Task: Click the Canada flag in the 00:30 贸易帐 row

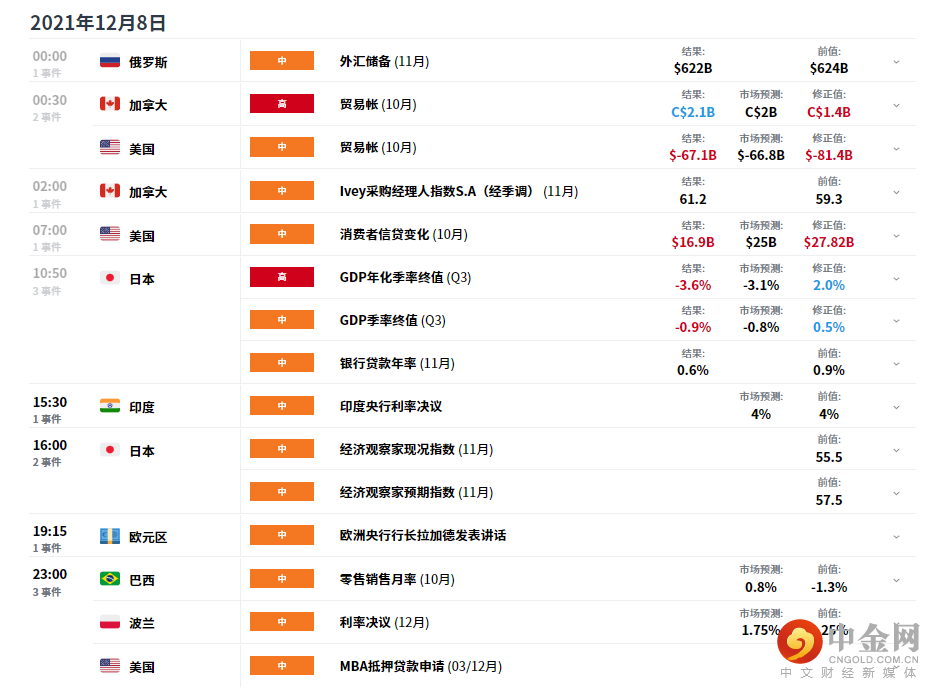Action: [x=110, y=104]
